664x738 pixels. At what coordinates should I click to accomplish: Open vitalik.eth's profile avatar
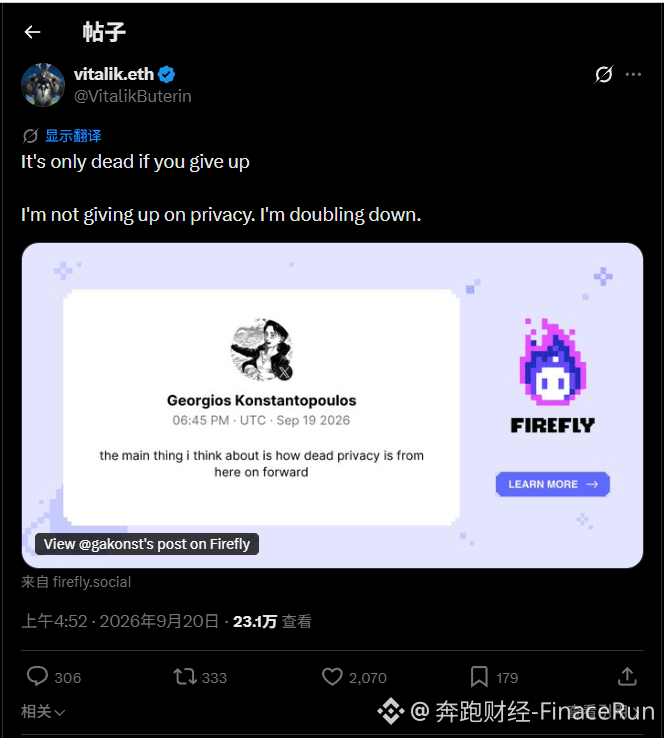(x=43, y=85)
